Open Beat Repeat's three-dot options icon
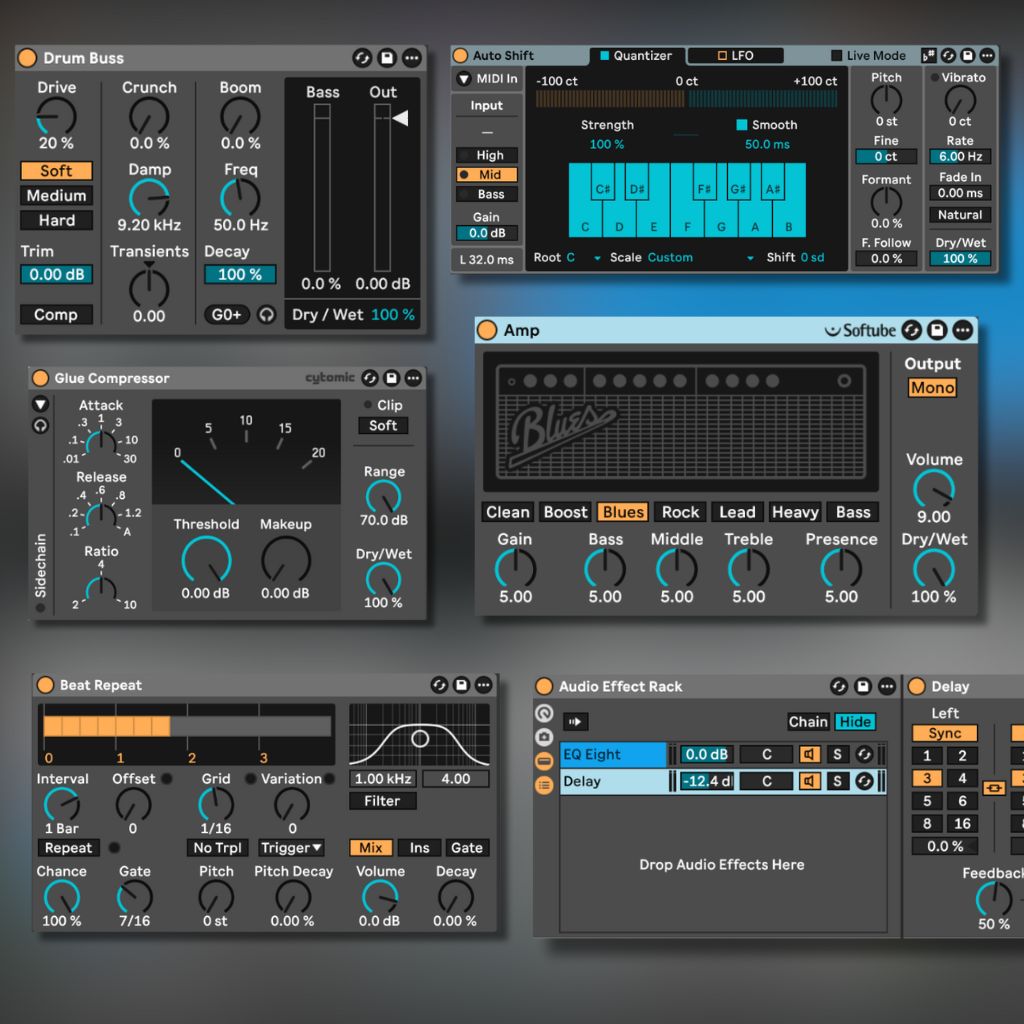The height and width of the screenshot is (1024, 1024). pos(484,685)
